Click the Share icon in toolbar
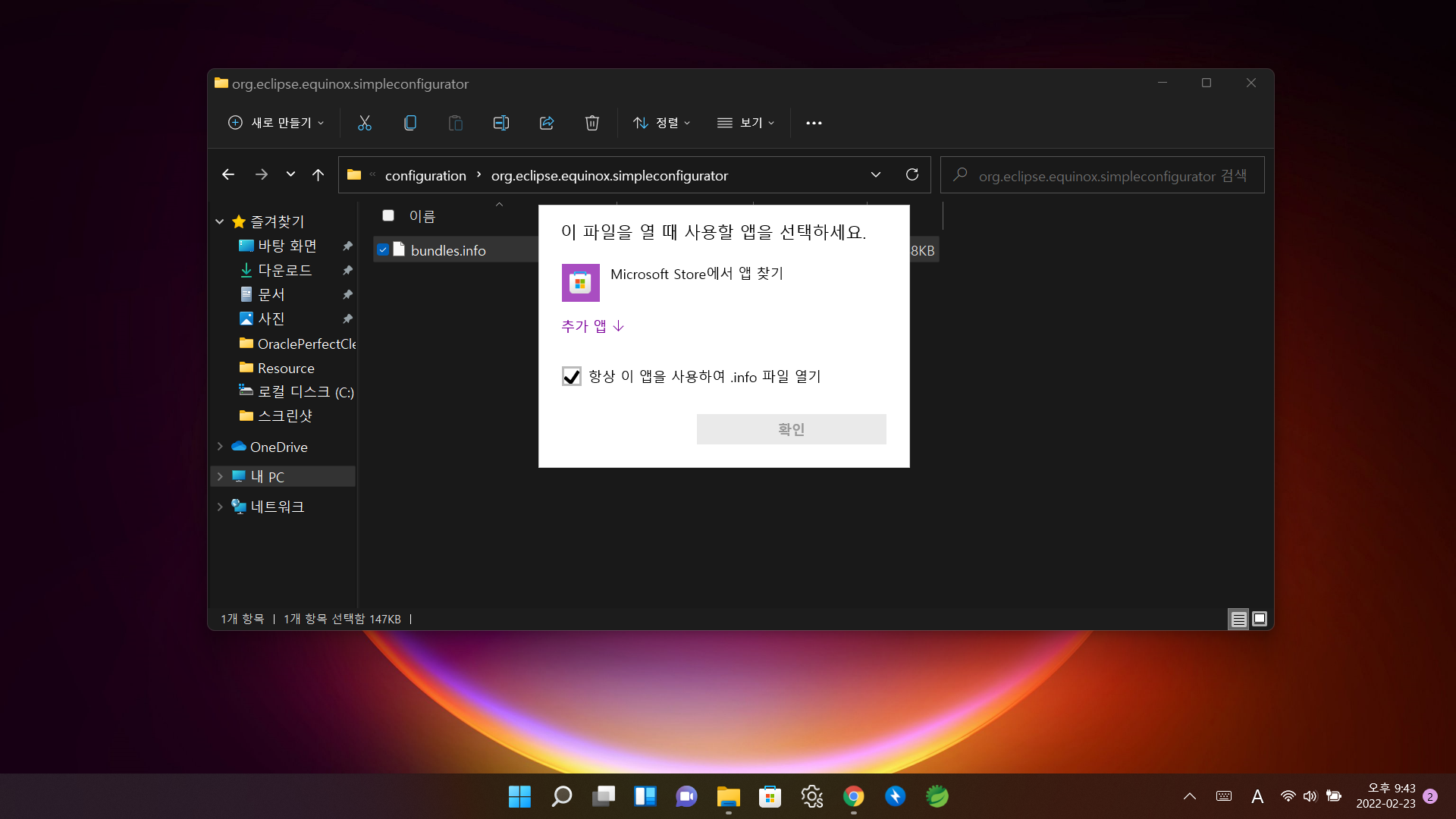 click(547, 123)
